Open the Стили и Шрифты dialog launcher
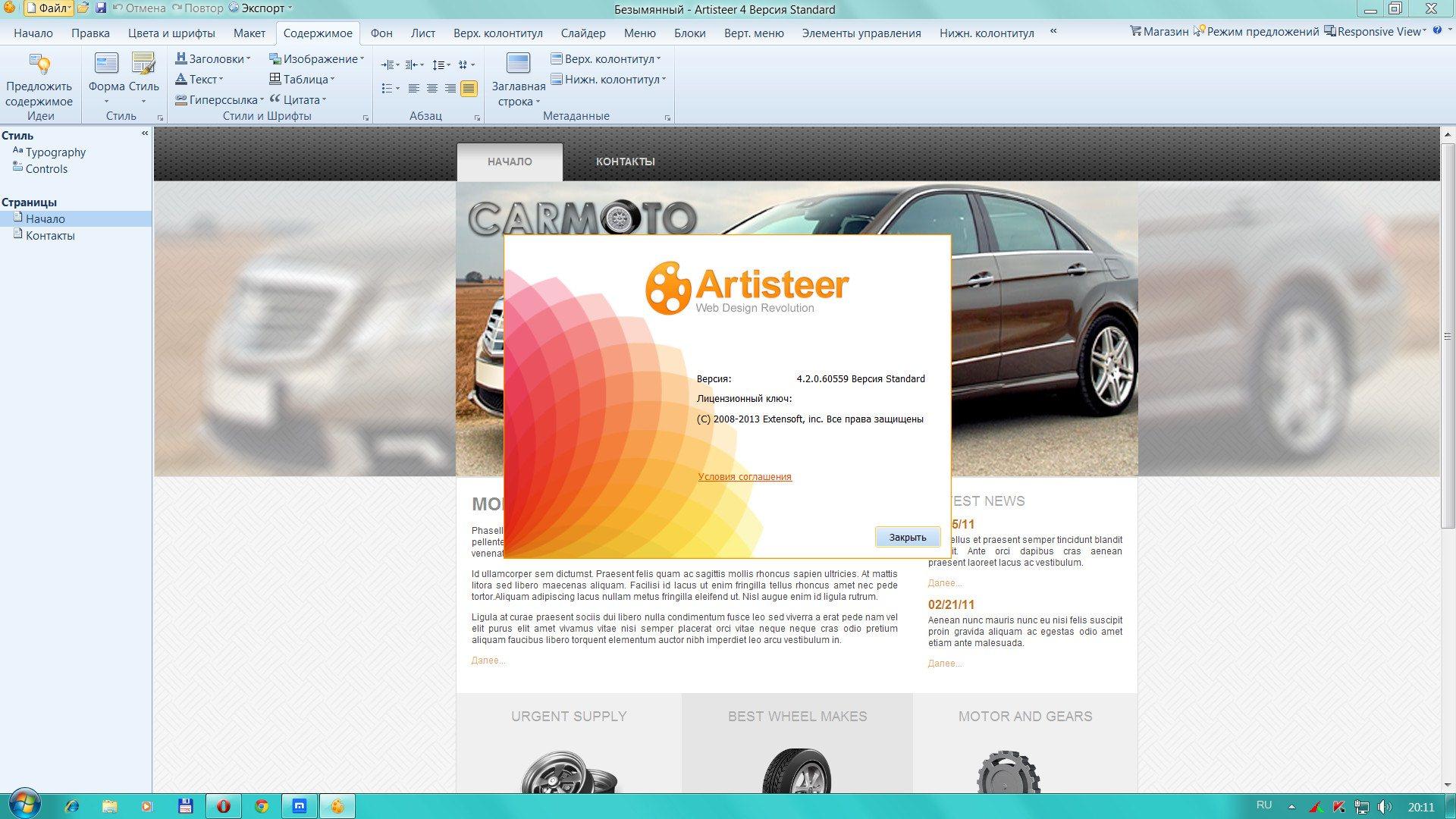 pos(366,118)
